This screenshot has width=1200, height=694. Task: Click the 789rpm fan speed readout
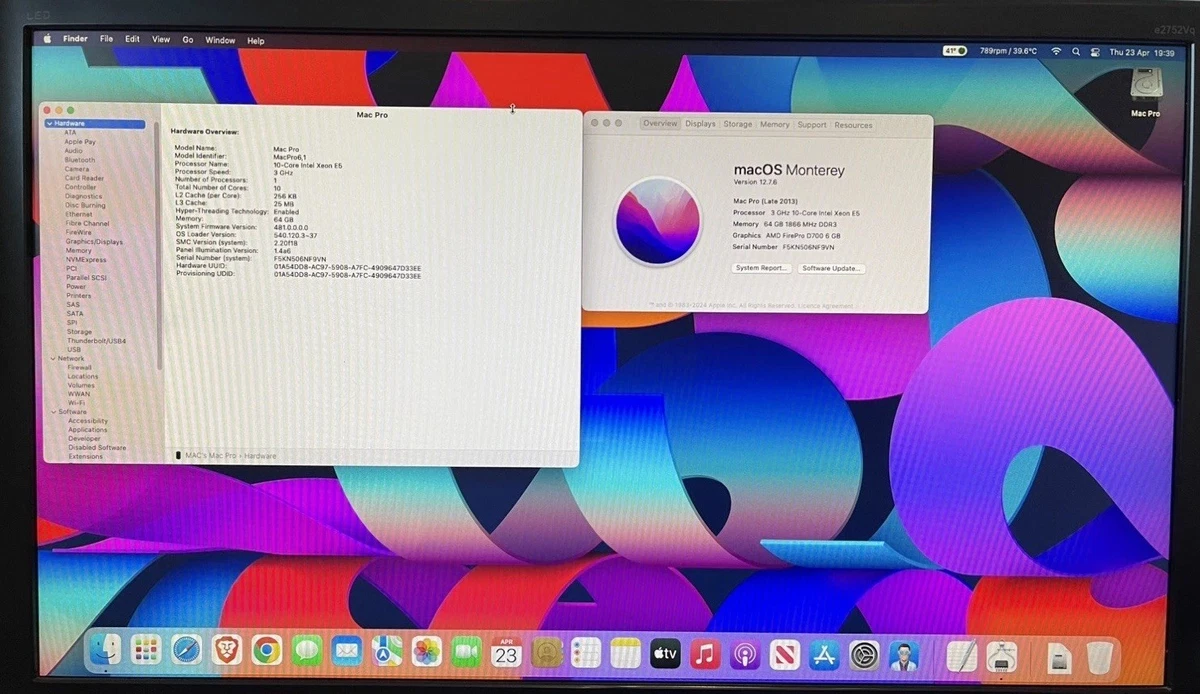coord(1008,50)
